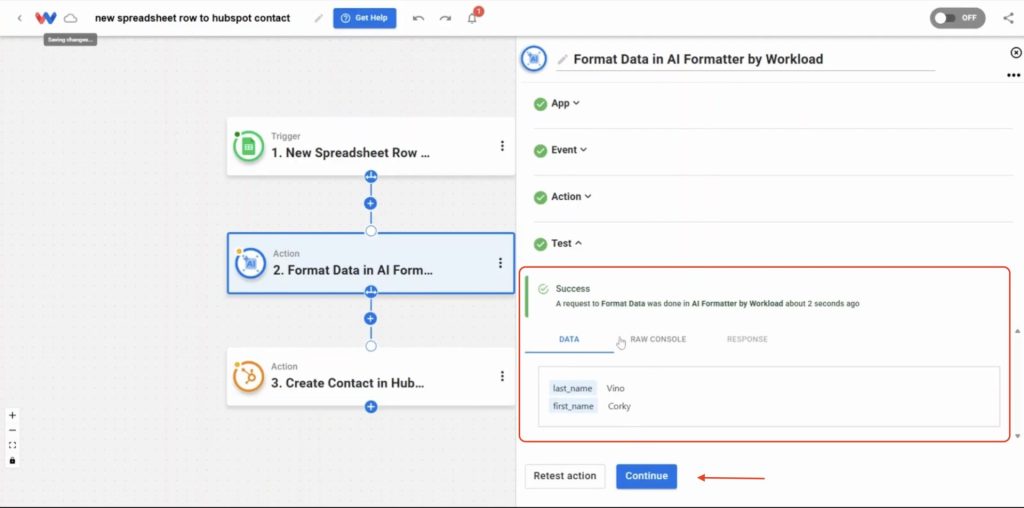Click the Continue button

647,476
